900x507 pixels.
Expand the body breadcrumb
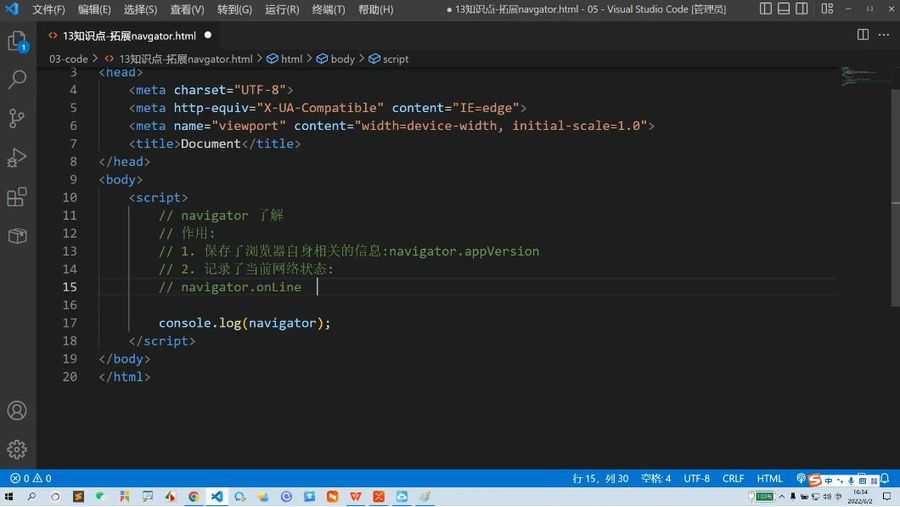tap(342, 59)
